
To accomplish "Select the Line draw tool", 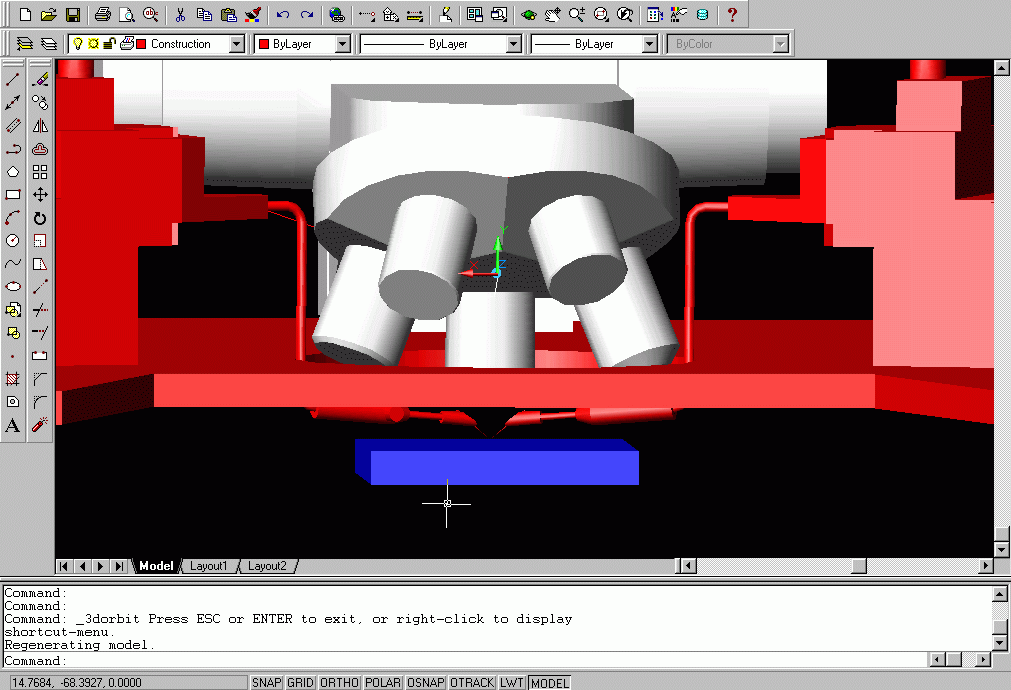I will (x=13, y=79).
